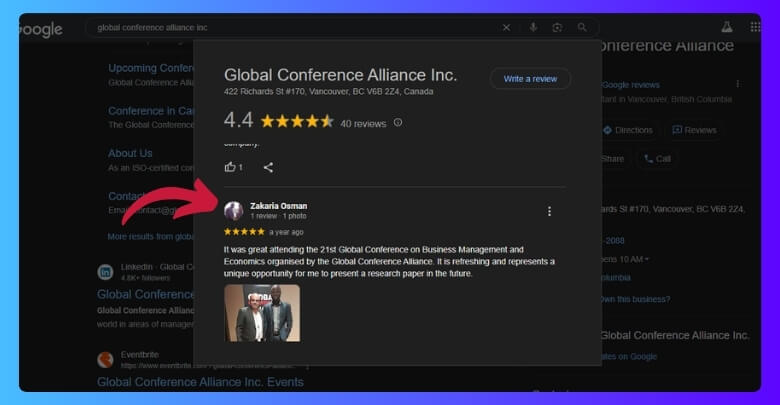Start voice search with microphone icon
The image size is (780, 405).
533,27
